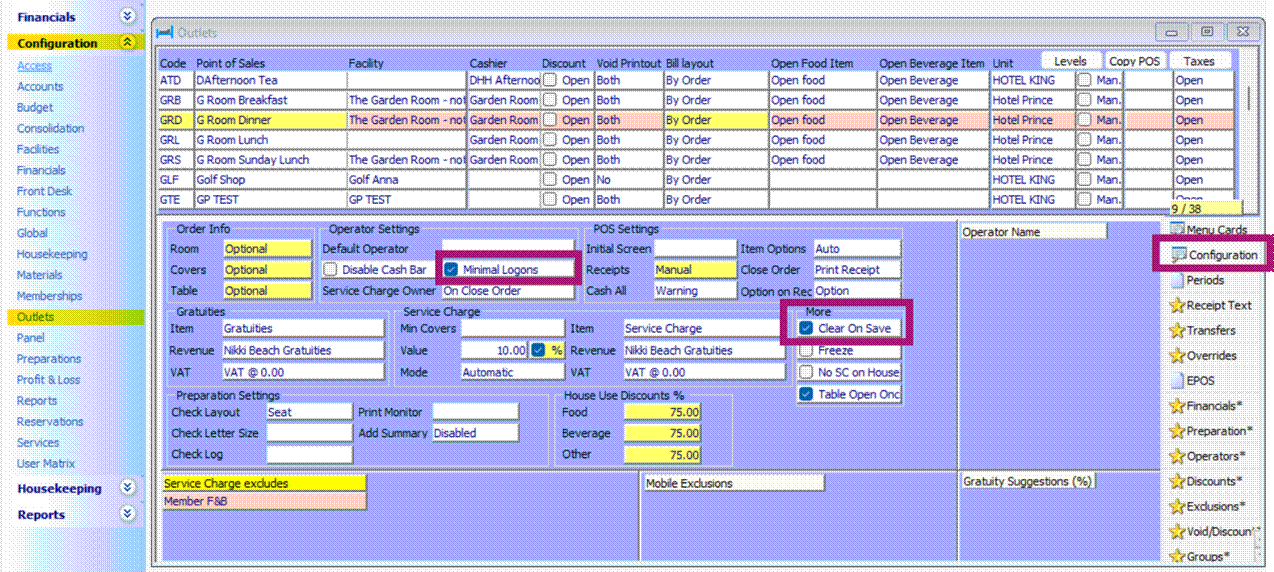Open the starred Operators* item
The image size is (1274, 572).
pos(1206,456)
